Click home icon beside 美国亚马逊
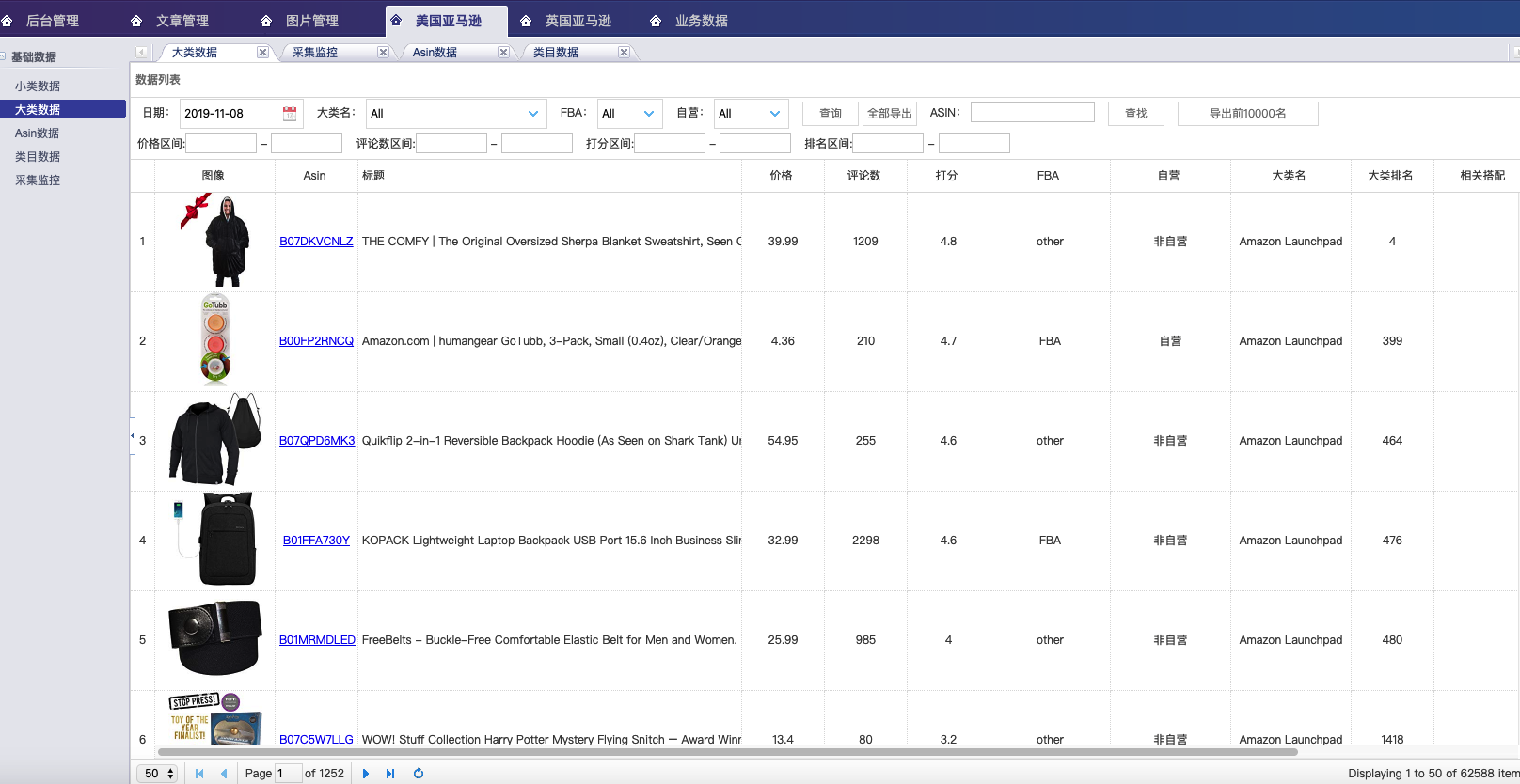 click(x=396, y=21)
